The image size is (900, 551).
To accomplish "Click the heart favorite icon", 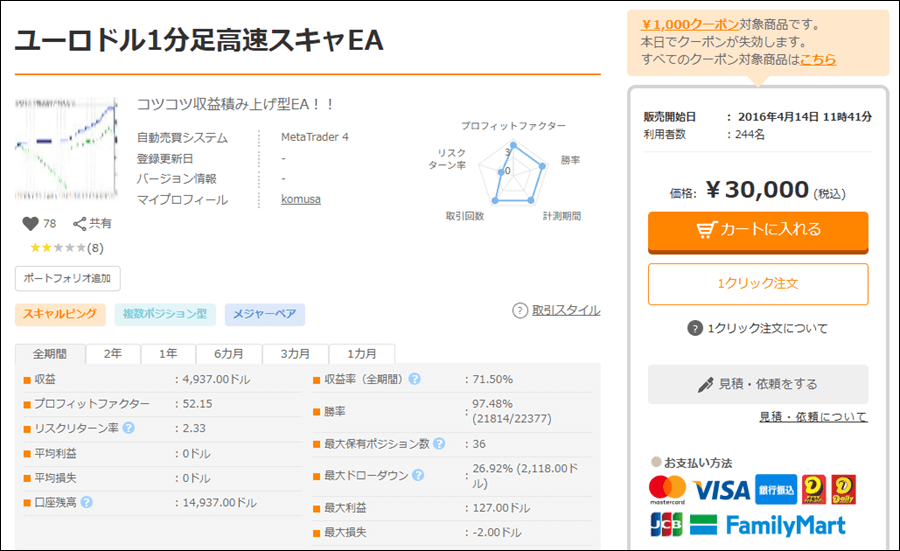I will [x=30, y=224].
